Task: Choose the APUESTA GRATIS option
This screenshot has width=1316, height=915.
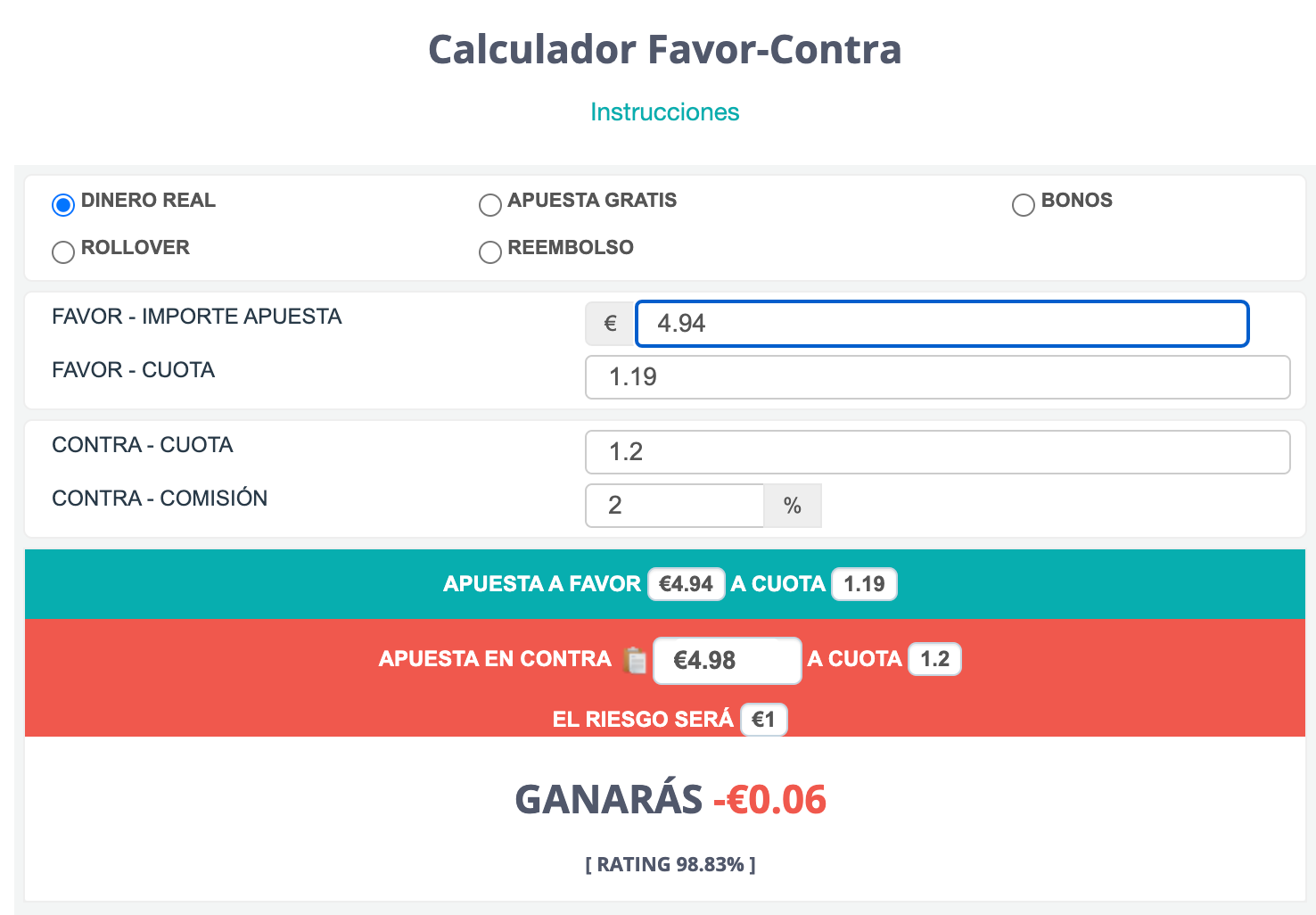Action: click(x=490, y=205)
